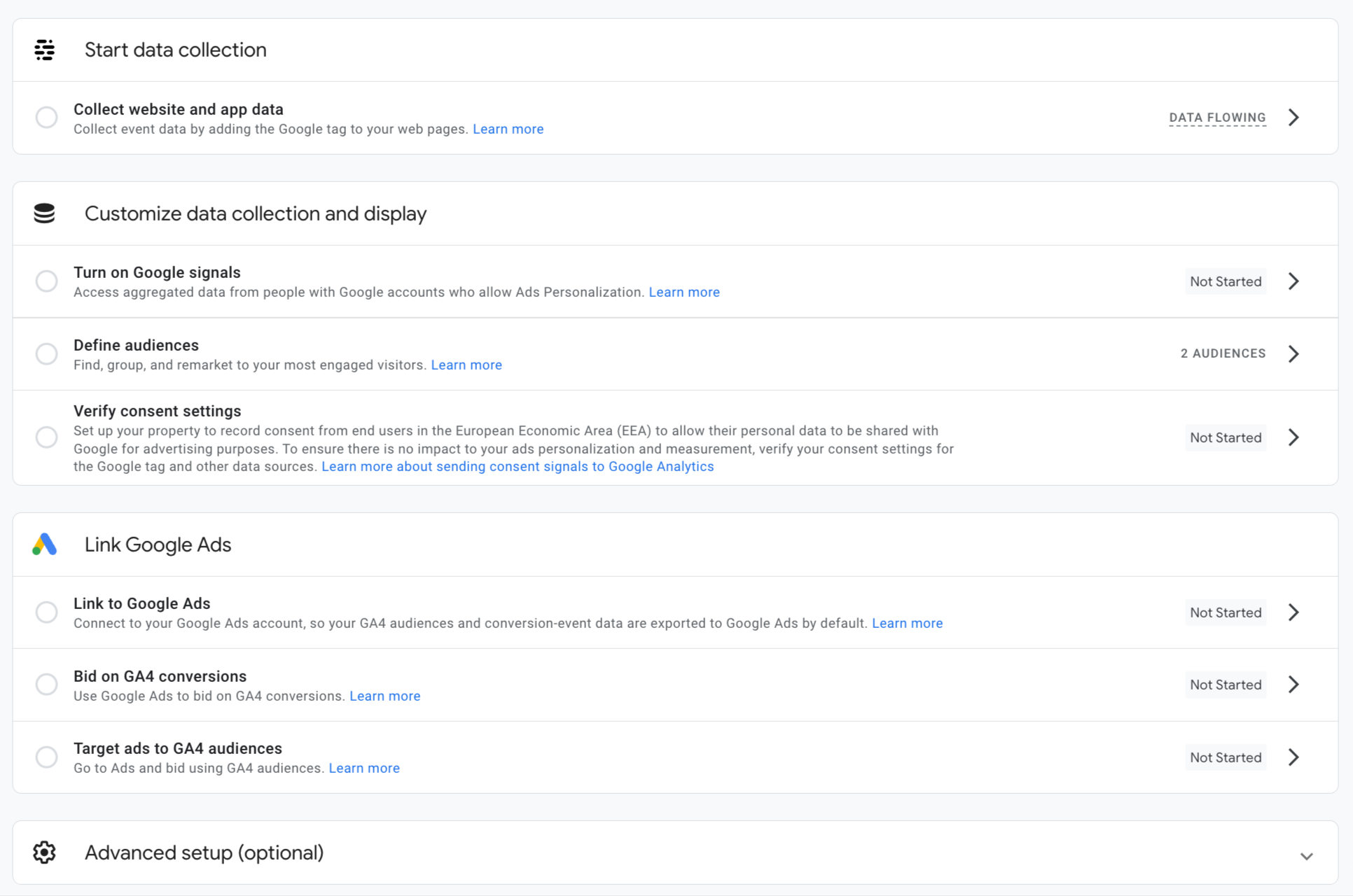Click Not Started badge for Bid on GA4 conversions
1353x896 pixels.
coord(1226,685)
